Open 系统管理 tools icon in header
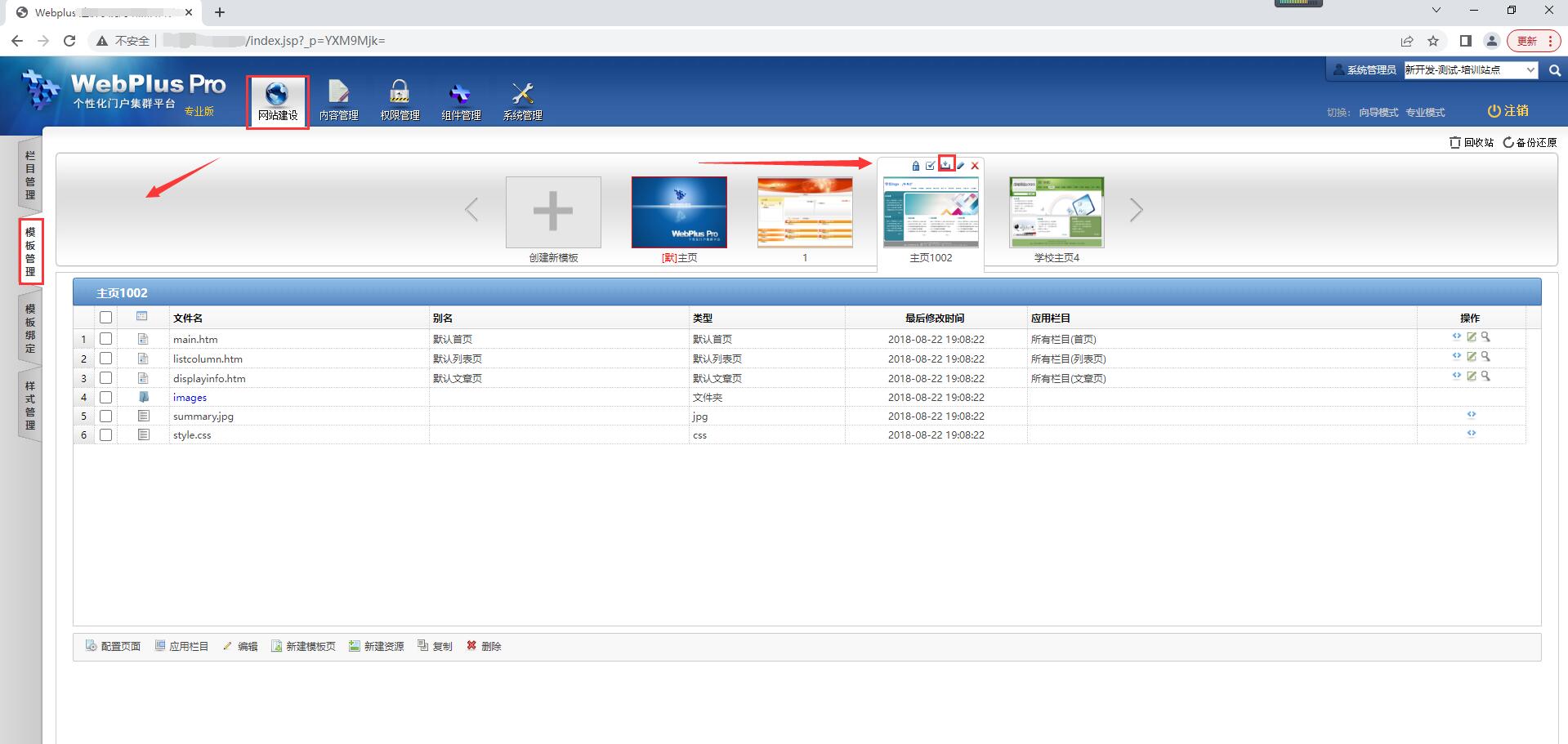Image resolution: width=1568 pixels, height=744 pixels. [x=522, y=101]
